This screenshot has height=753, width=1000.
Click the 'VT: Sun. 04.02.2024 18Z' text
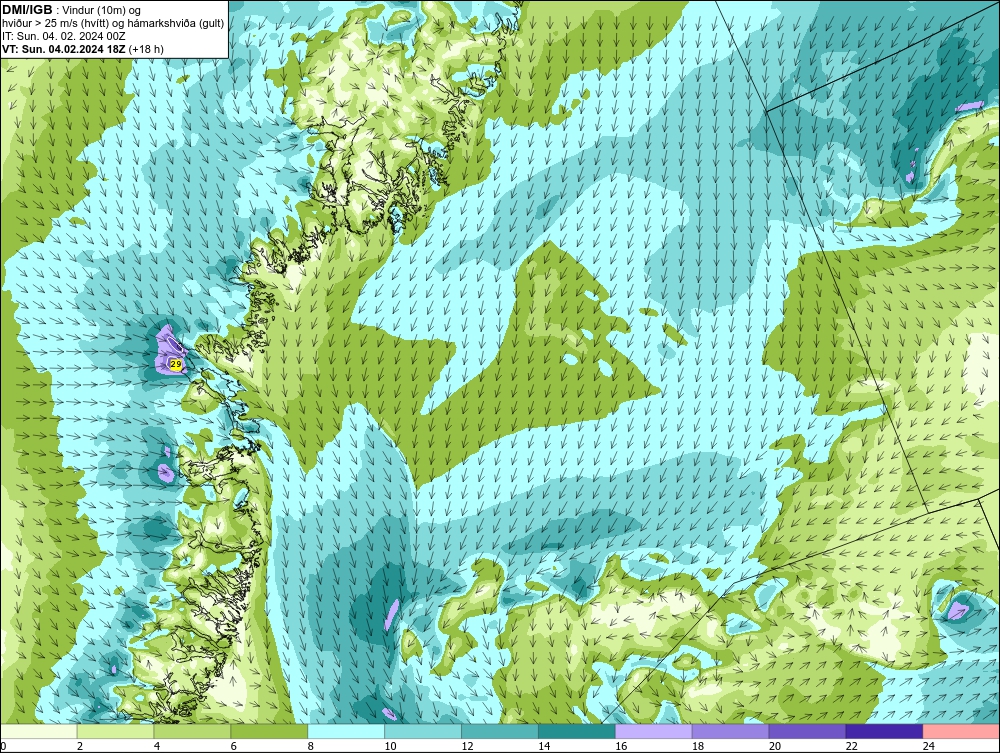(64, 49)
